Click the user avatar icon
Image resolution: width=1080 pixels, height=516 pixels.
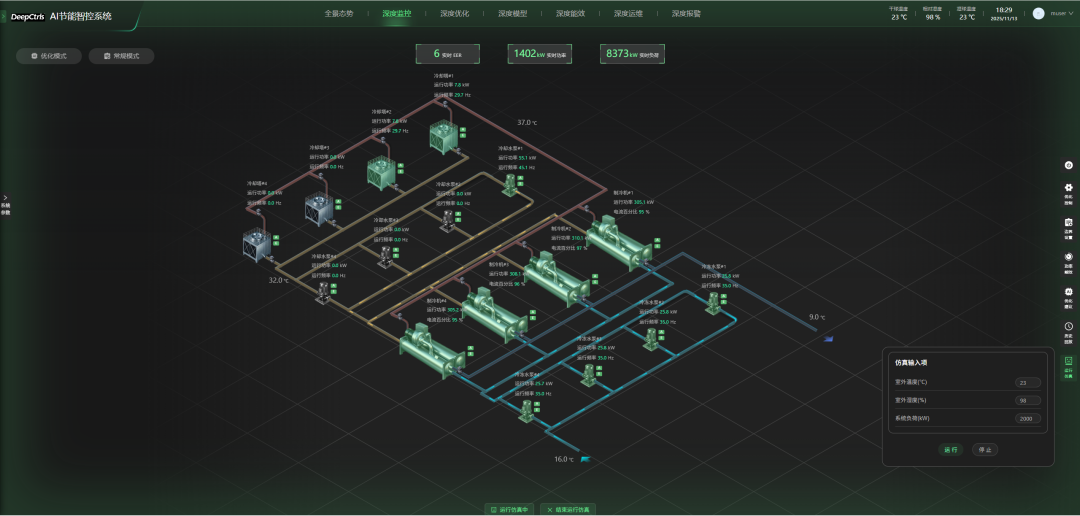(1038, 14)
